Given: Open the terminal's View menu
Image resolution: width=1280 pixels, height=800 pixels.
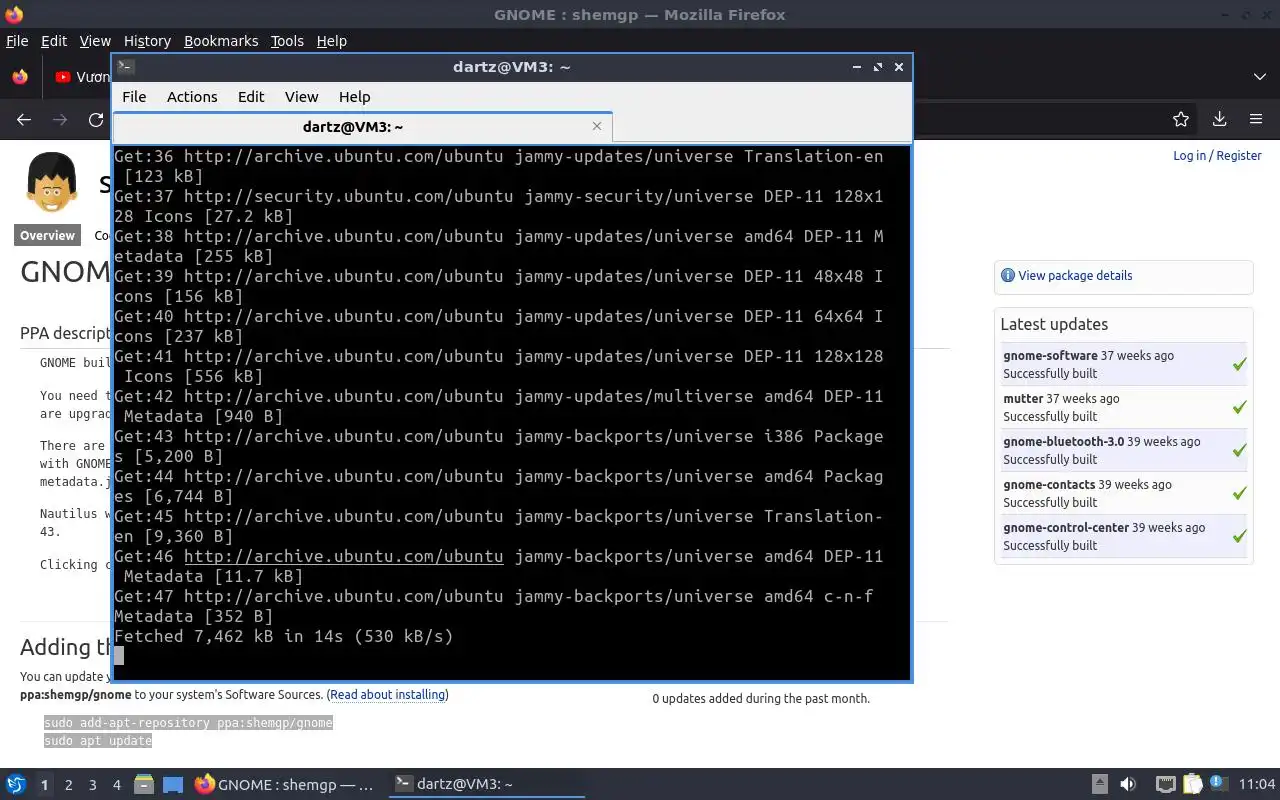Looking at the screenshot, I should coord(301,97).
